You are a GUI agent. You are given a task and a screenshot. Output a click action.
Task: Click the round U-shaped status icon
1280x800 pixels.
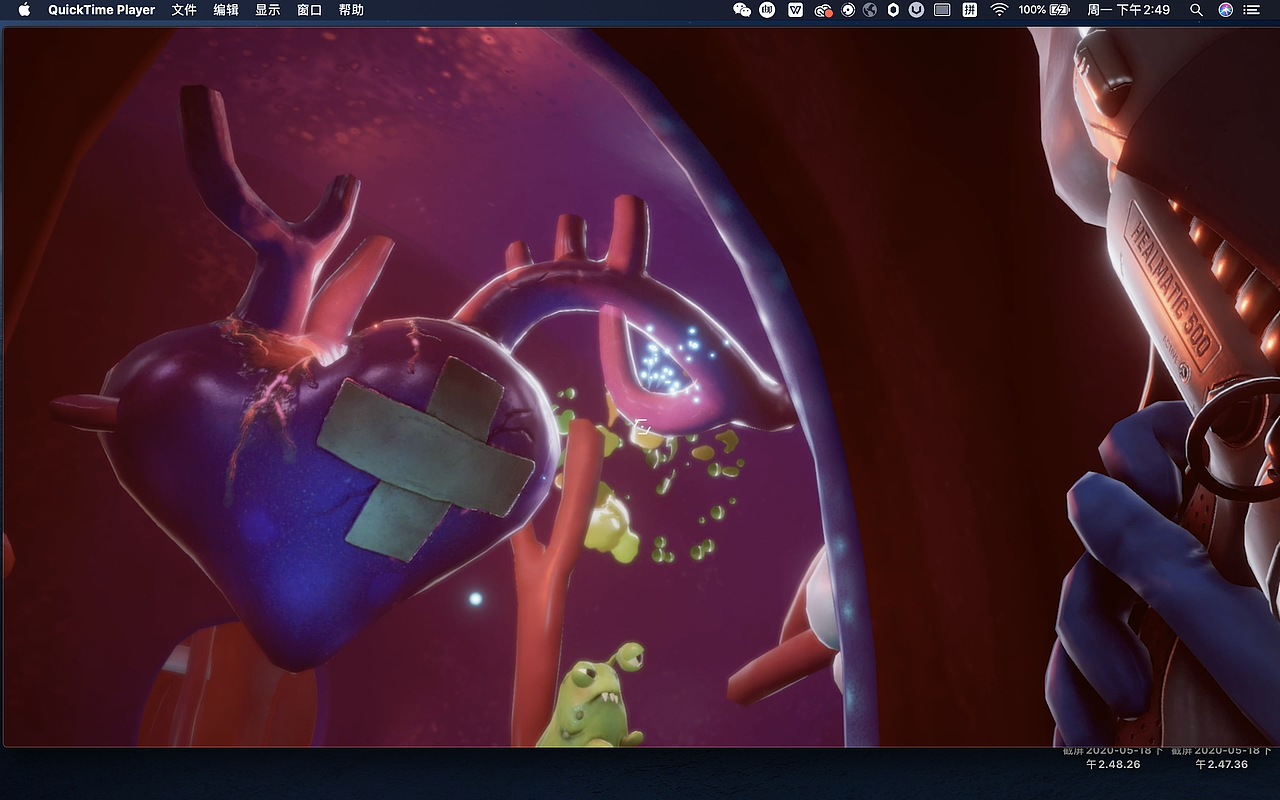(x=917, y=10)
